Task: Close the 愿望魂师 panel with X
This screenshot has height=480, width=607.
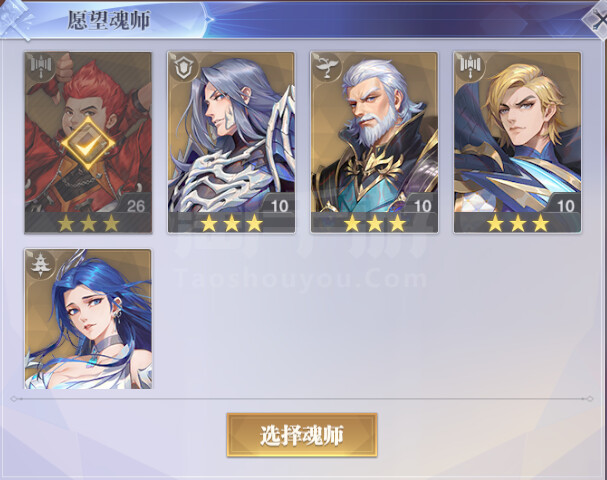Action: coord(597,21)
